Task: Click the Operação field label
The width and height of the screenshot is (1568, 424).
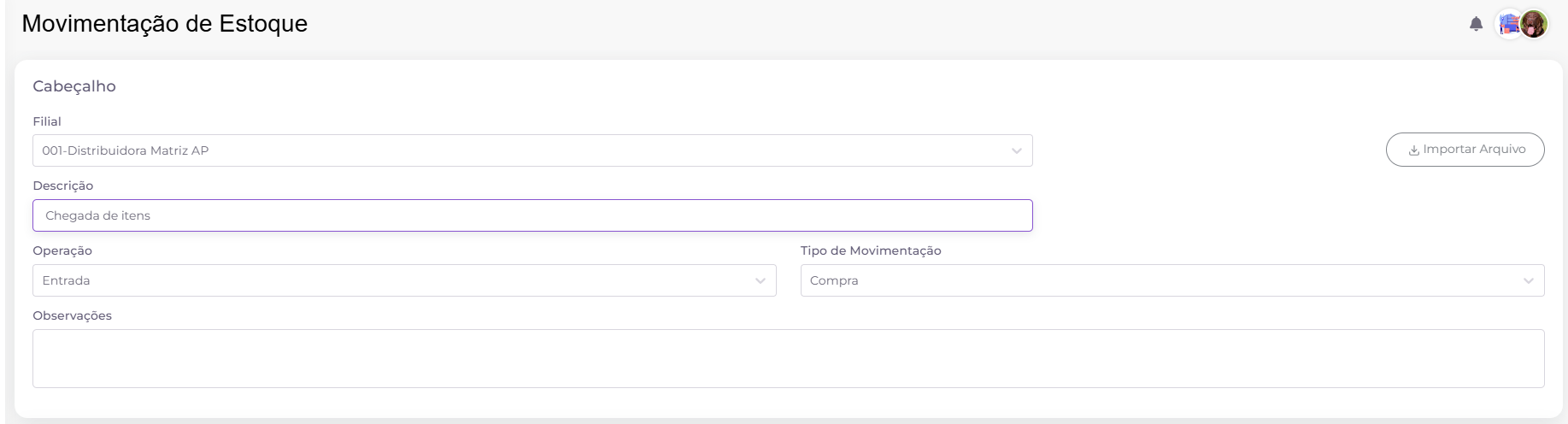Action: pos(62,250)
